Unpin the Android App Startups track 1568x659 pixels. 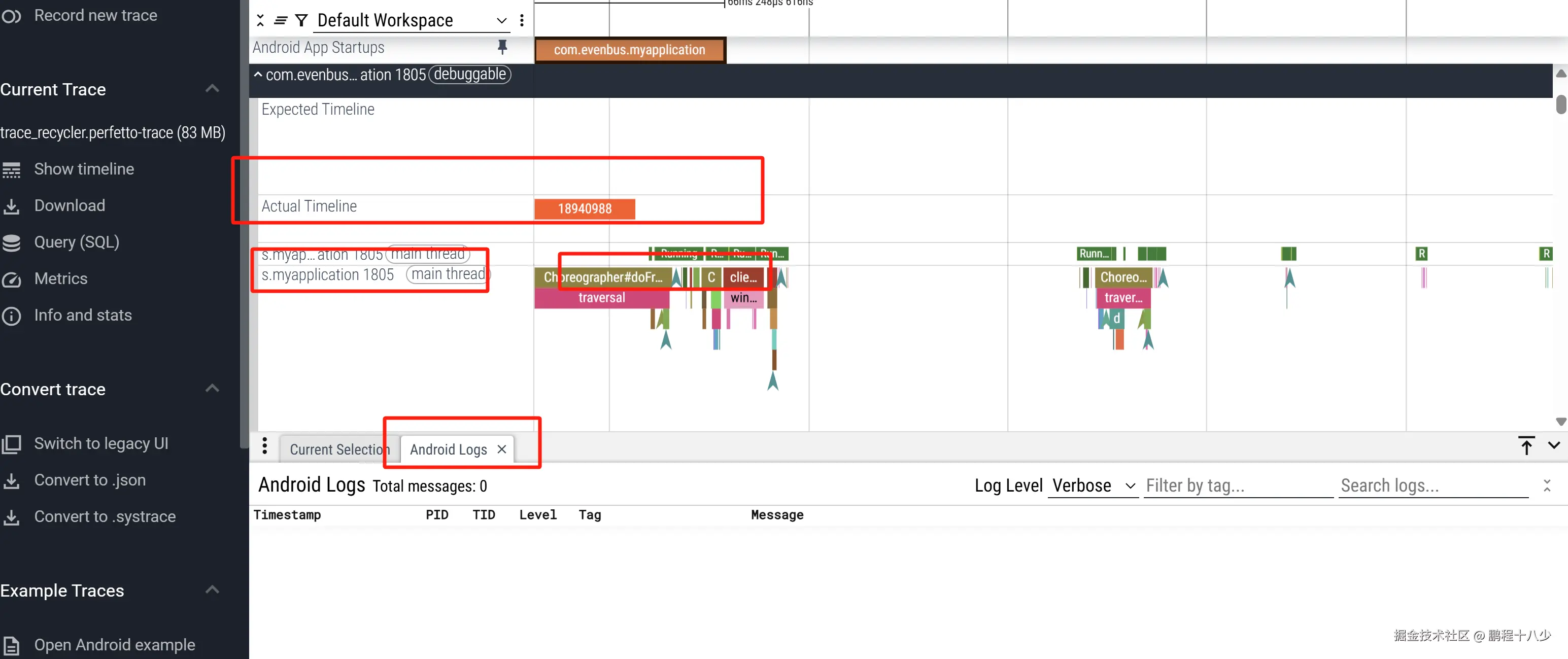click(x=502, y=47)
